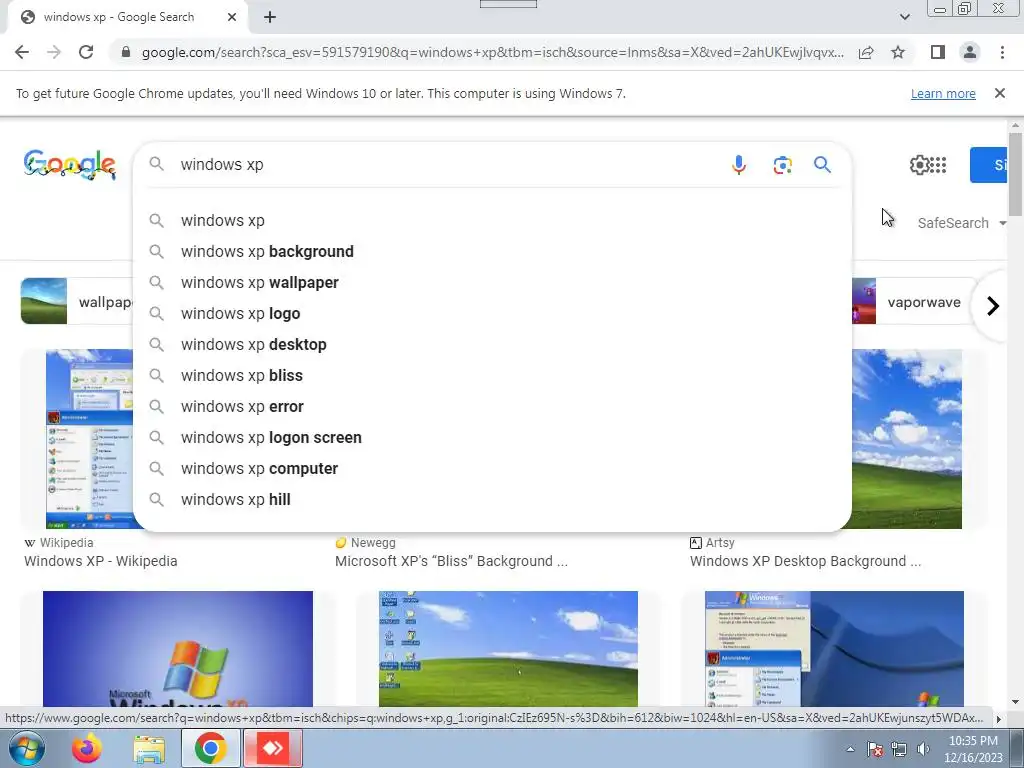Reload the page with the refresh icon
Image resolution: width=1024 pixels, height=768 pixels.
(86, 52)
